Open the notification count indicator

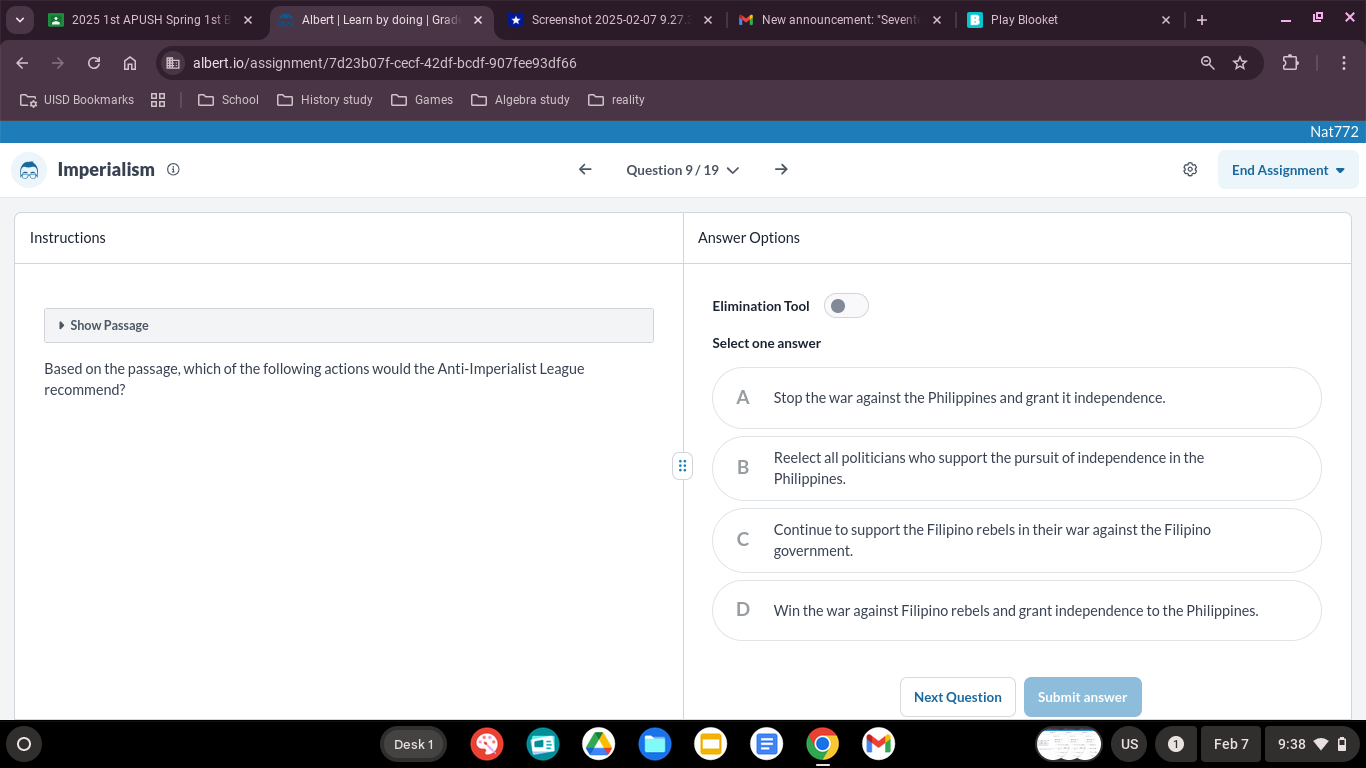[1176, 744]
